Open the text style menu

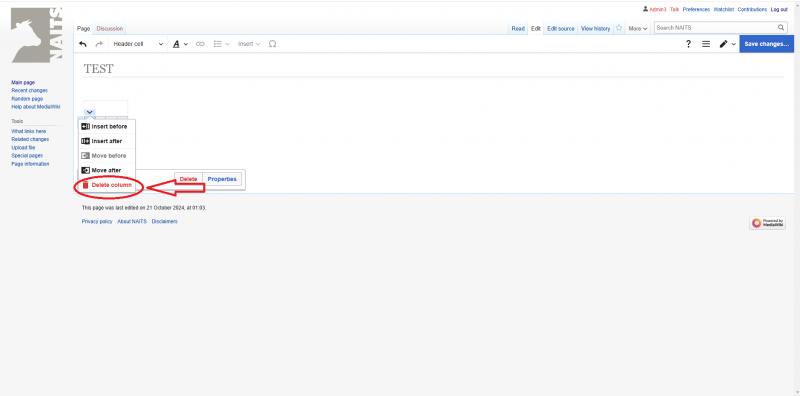180,44
